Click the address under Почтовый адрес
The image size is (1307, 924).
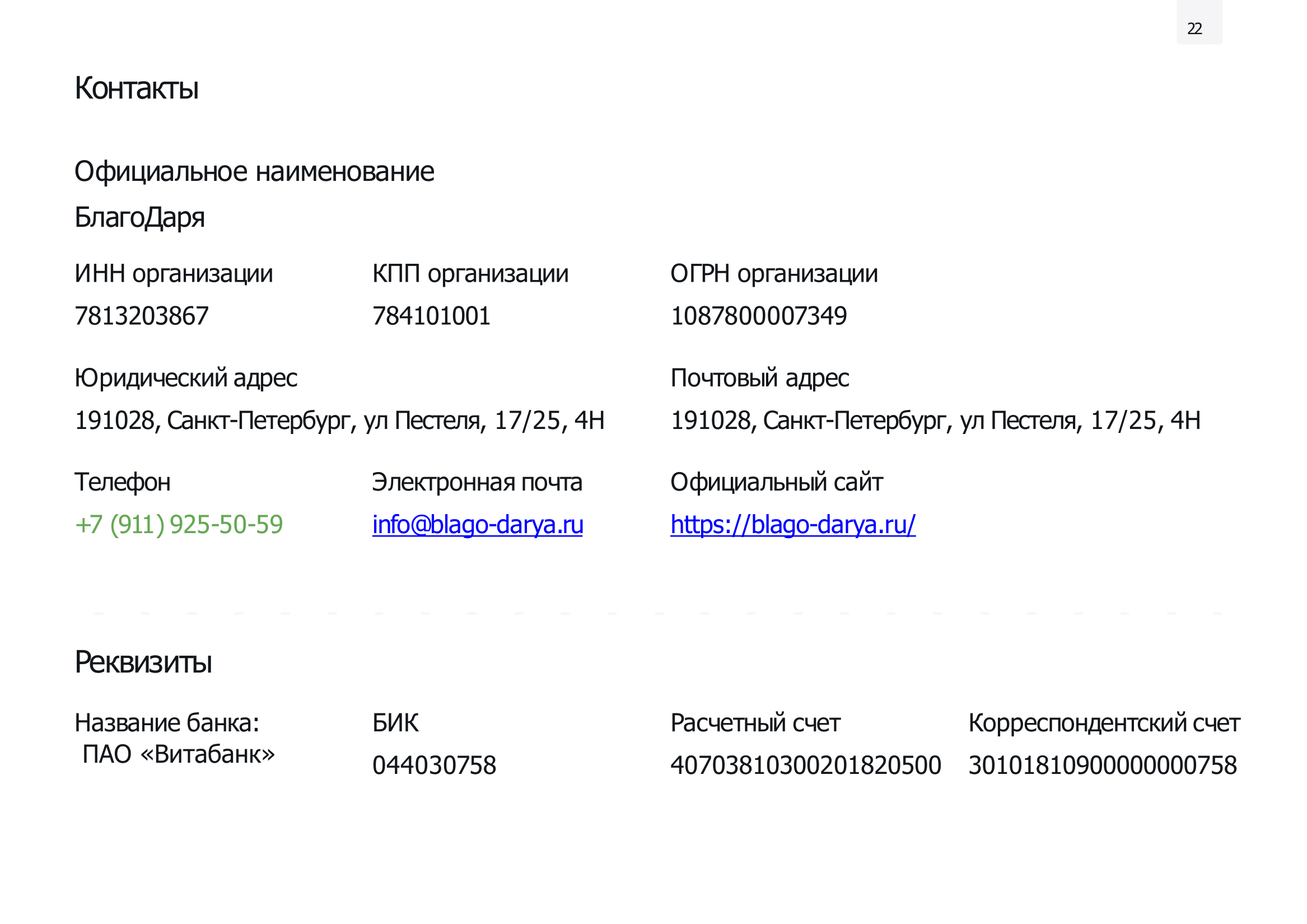[x=936, y=421]
